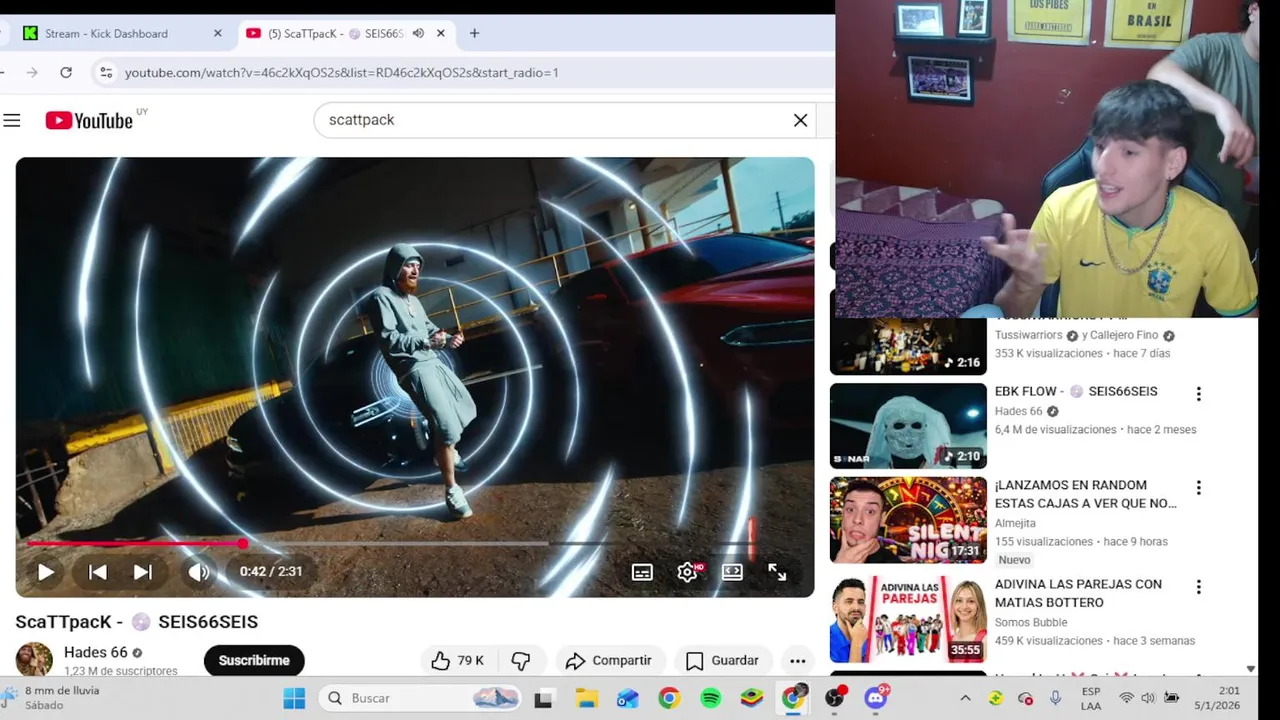
Task: Open Somos Bubble channel name
Action: click(1030, 622)
